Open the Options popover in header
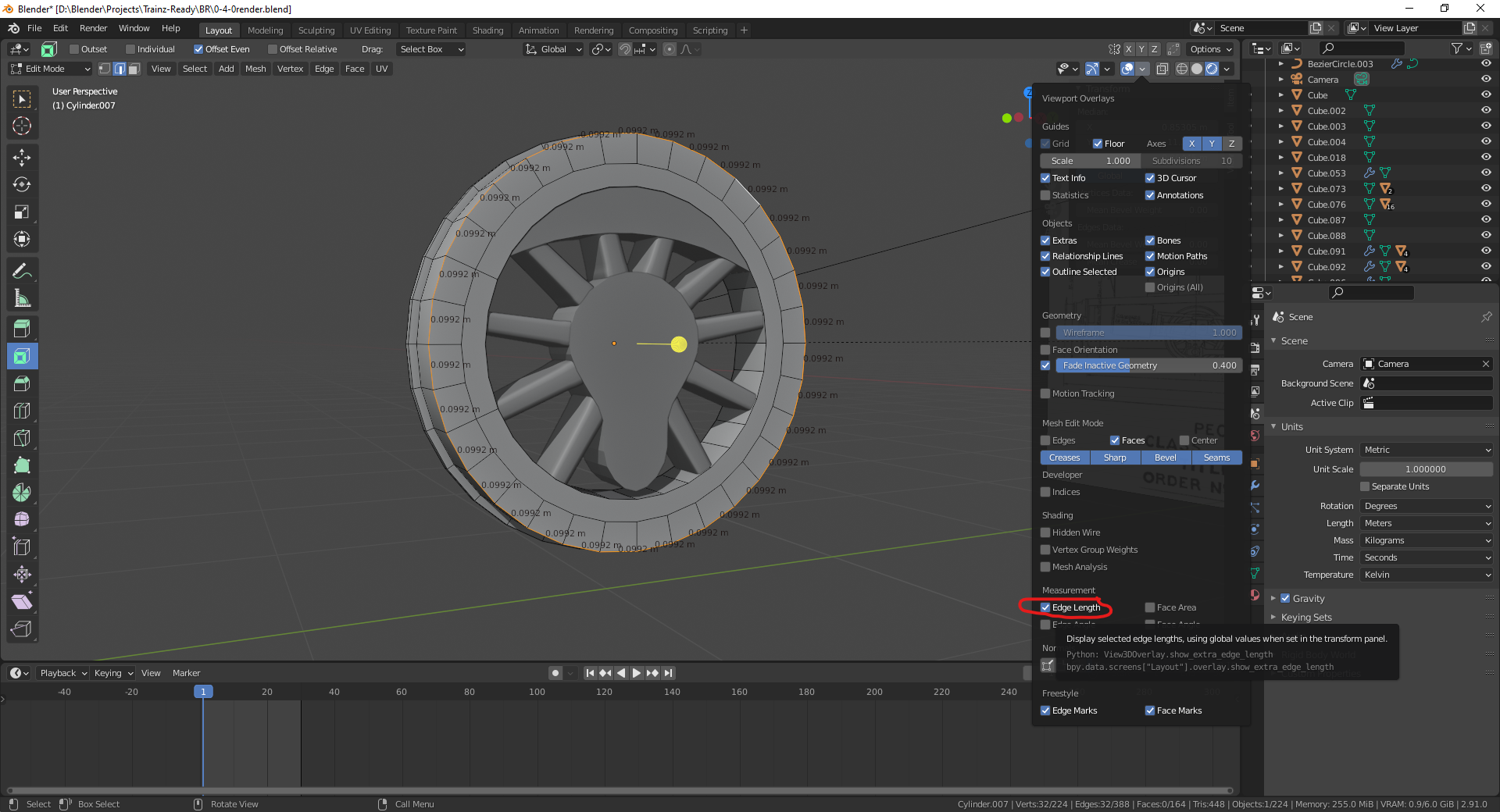The width and height of the screenshot is (1500, 812). tap(1210, 49)
